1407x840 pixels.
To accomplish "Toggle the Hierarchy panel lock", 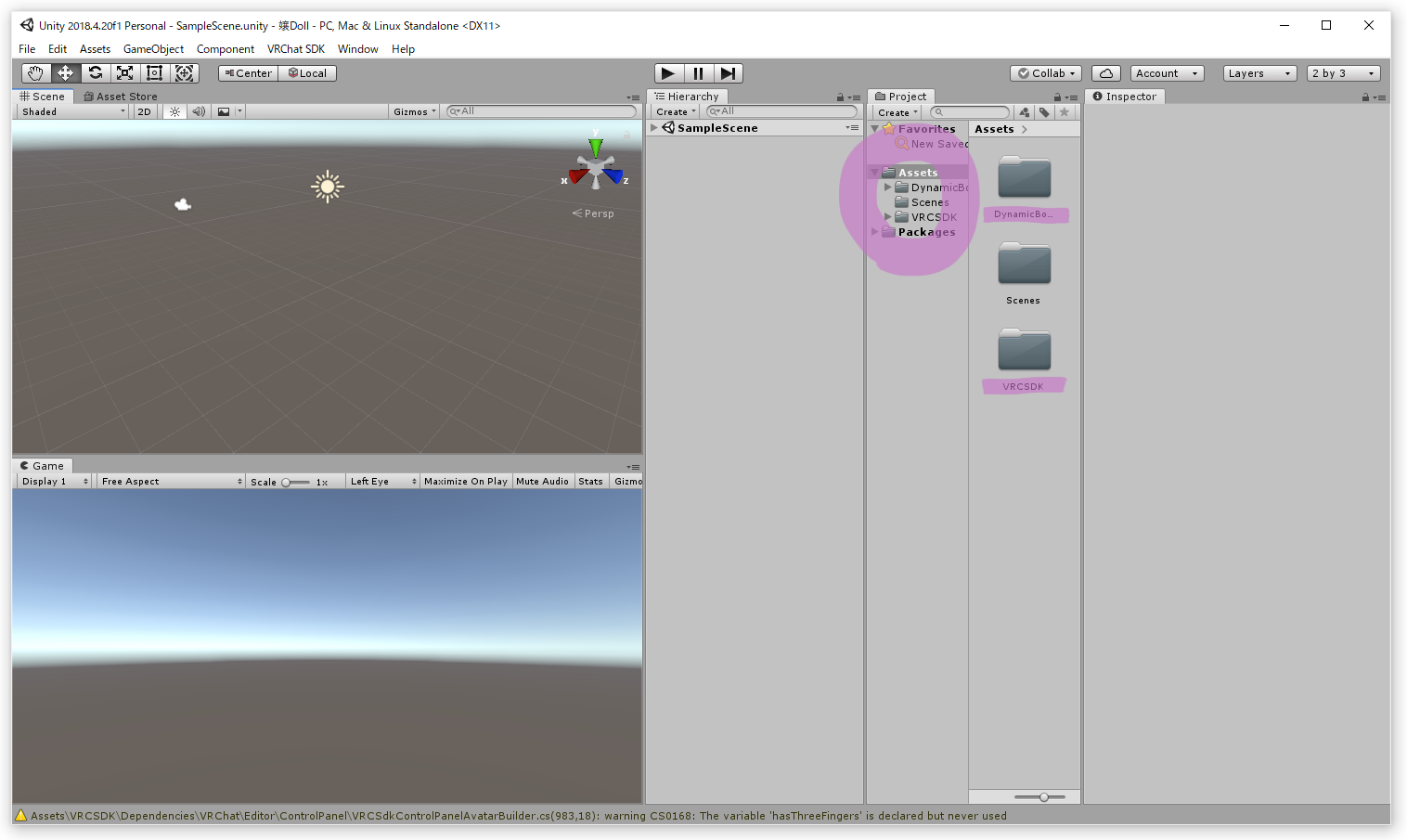I will 840,97.
